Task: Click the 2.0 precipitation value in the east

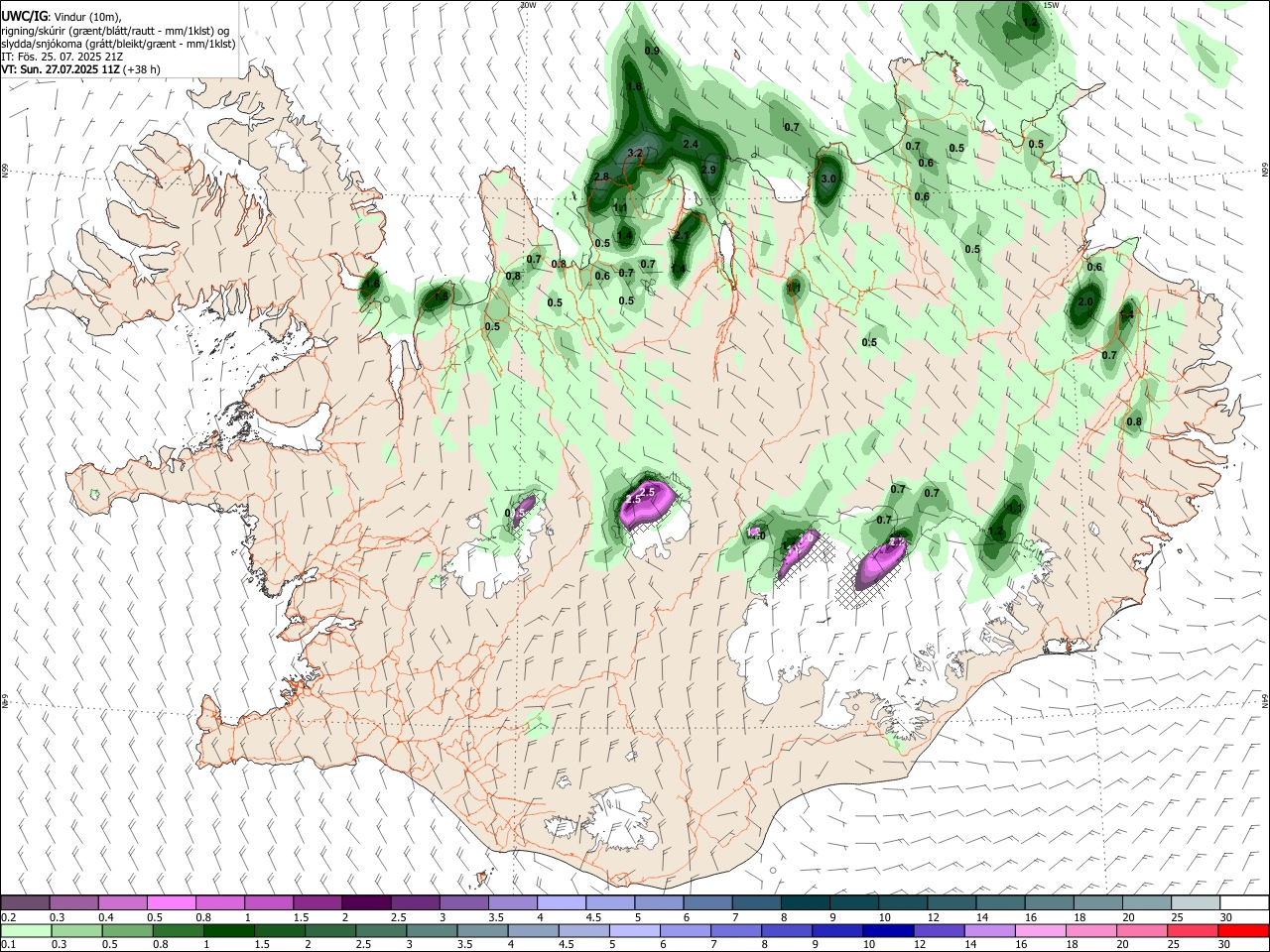Action: [1085, 301]
